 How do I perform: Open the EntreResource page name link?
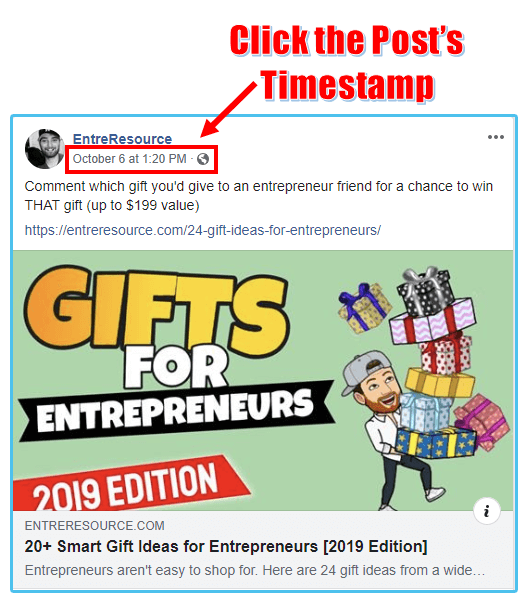point(122,139)
